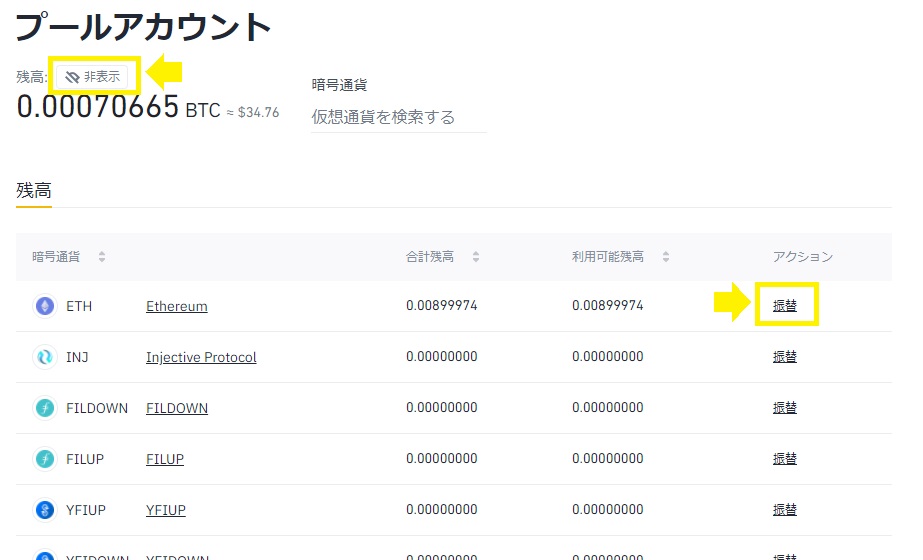923x560 pixels.
Task: Click the ETH ticker text
Action: coord(79,306)
